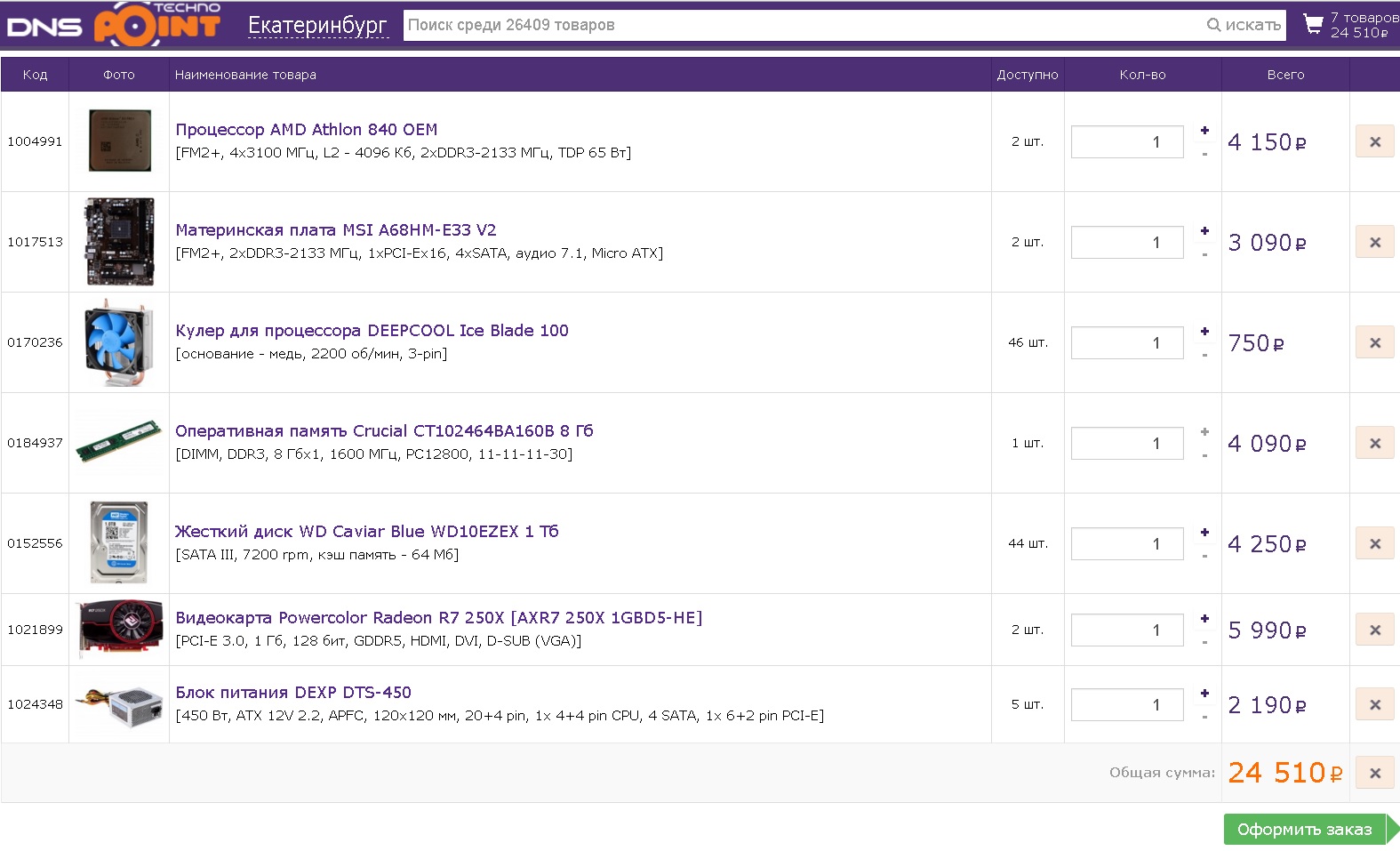The image size is (1400, 851).
Task: Open Блок питания DEXP DTS-450 link
Action: (x=293, y=693)
